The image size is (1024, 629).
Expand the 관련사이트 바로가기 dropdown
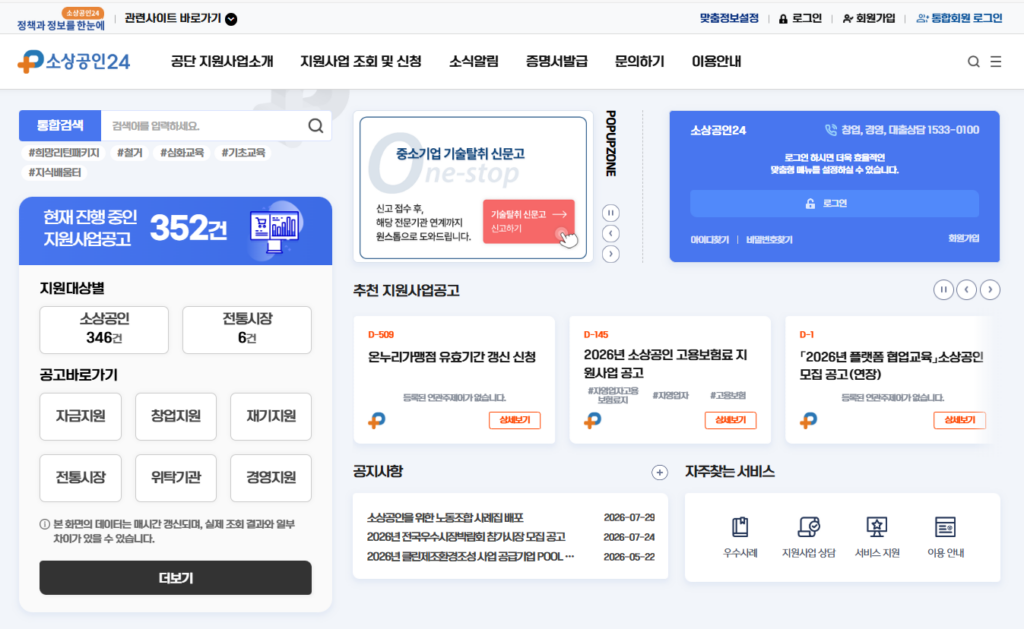181,19
